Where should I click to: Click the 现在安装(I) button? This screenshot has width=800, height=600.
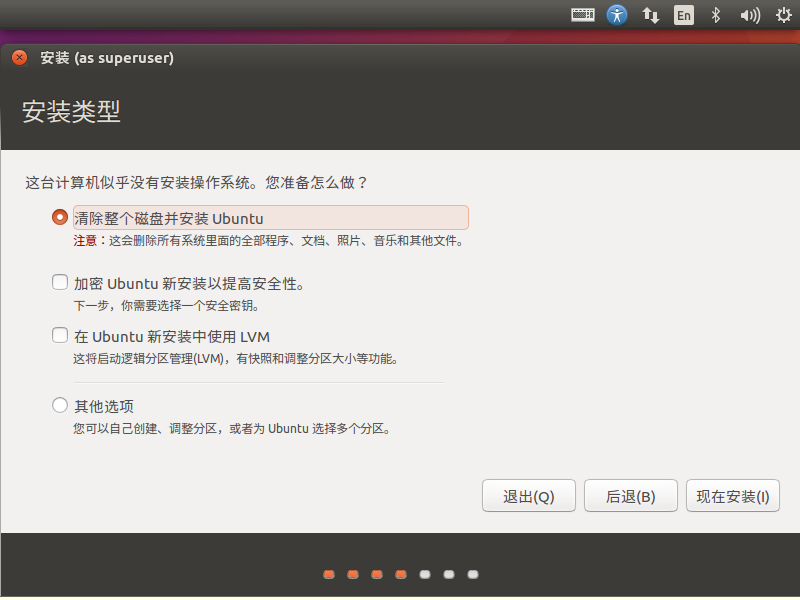point(733,496)
